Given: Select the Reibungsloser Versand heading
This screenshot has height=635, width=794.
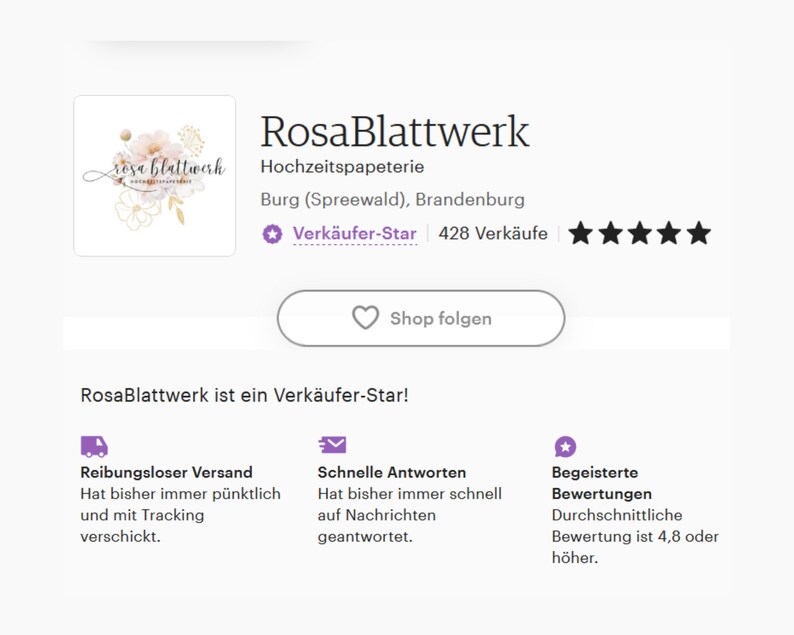Looking at the screenshot, I should (x=166, y=472).
